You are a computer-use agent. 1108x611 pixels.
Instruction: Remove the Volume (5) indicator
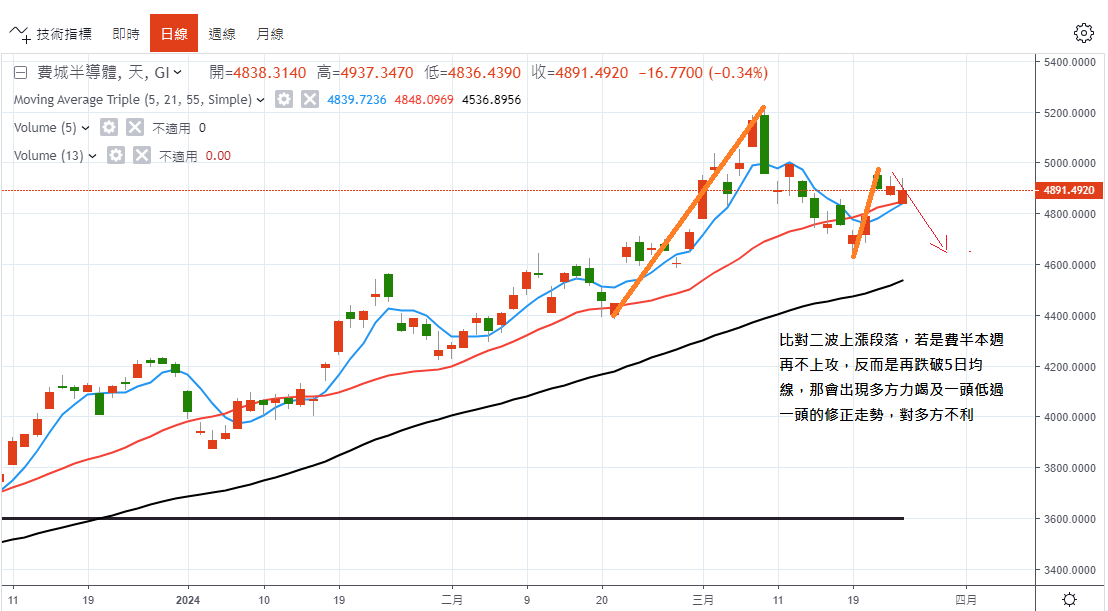point(135,128)
